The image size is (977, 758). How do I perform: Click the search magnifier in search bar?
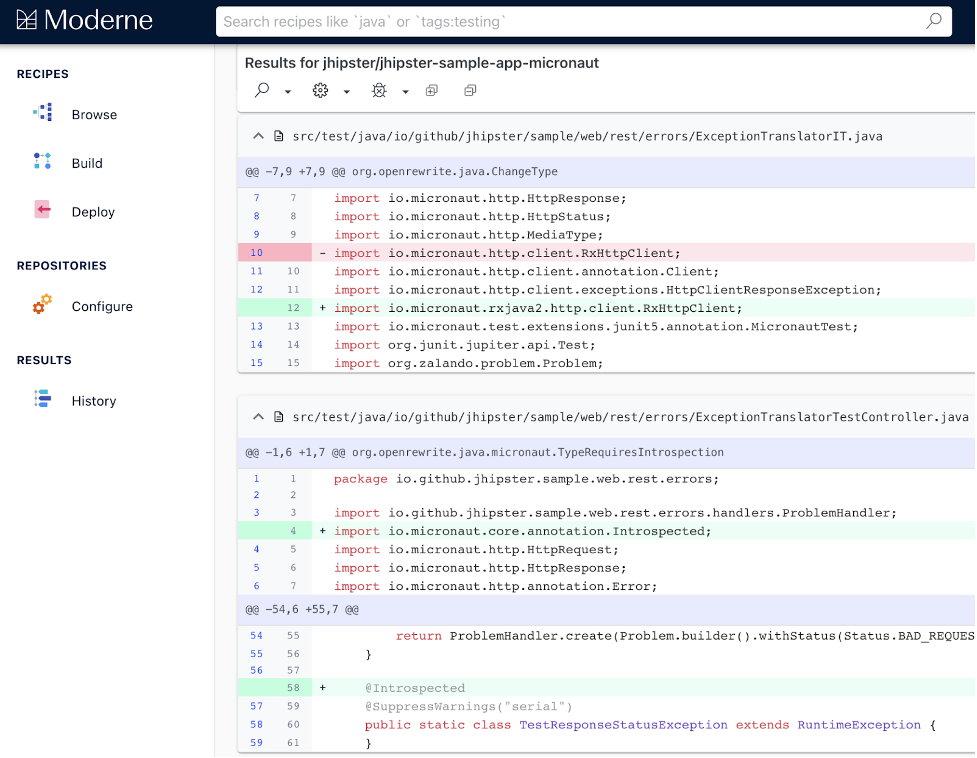pos(933,21)
